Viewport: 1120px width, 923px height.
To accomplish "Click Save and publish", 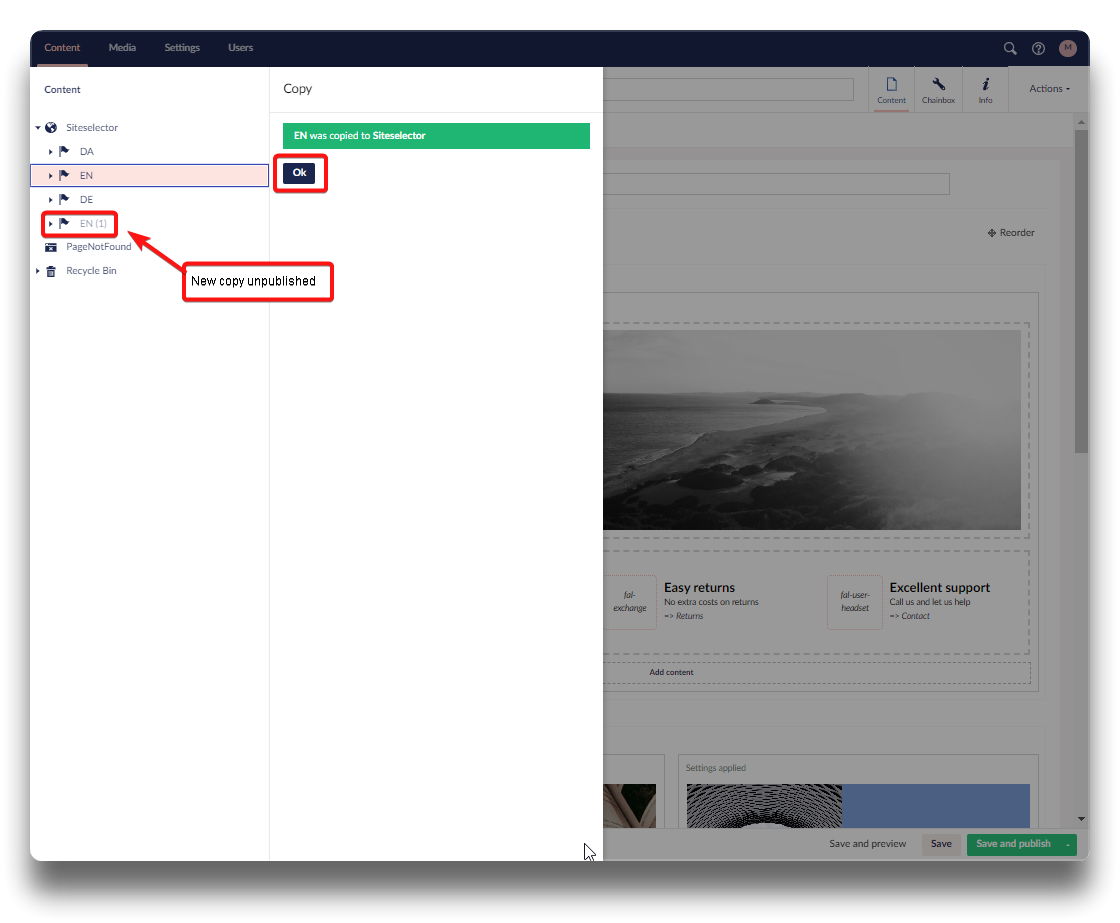I will point(1013,844).
